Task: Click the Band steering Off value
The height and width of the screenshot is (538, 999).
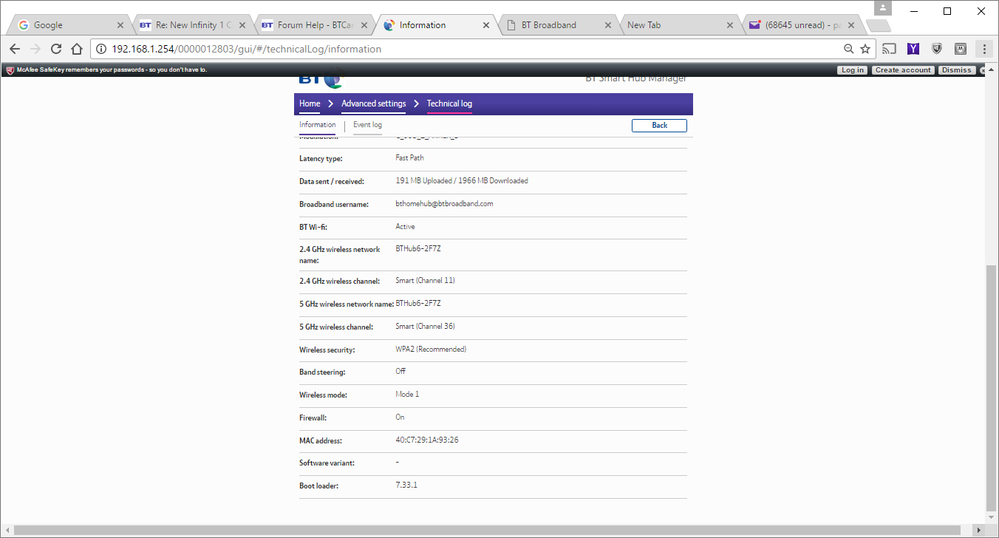Action: click(x=400, y=372)
